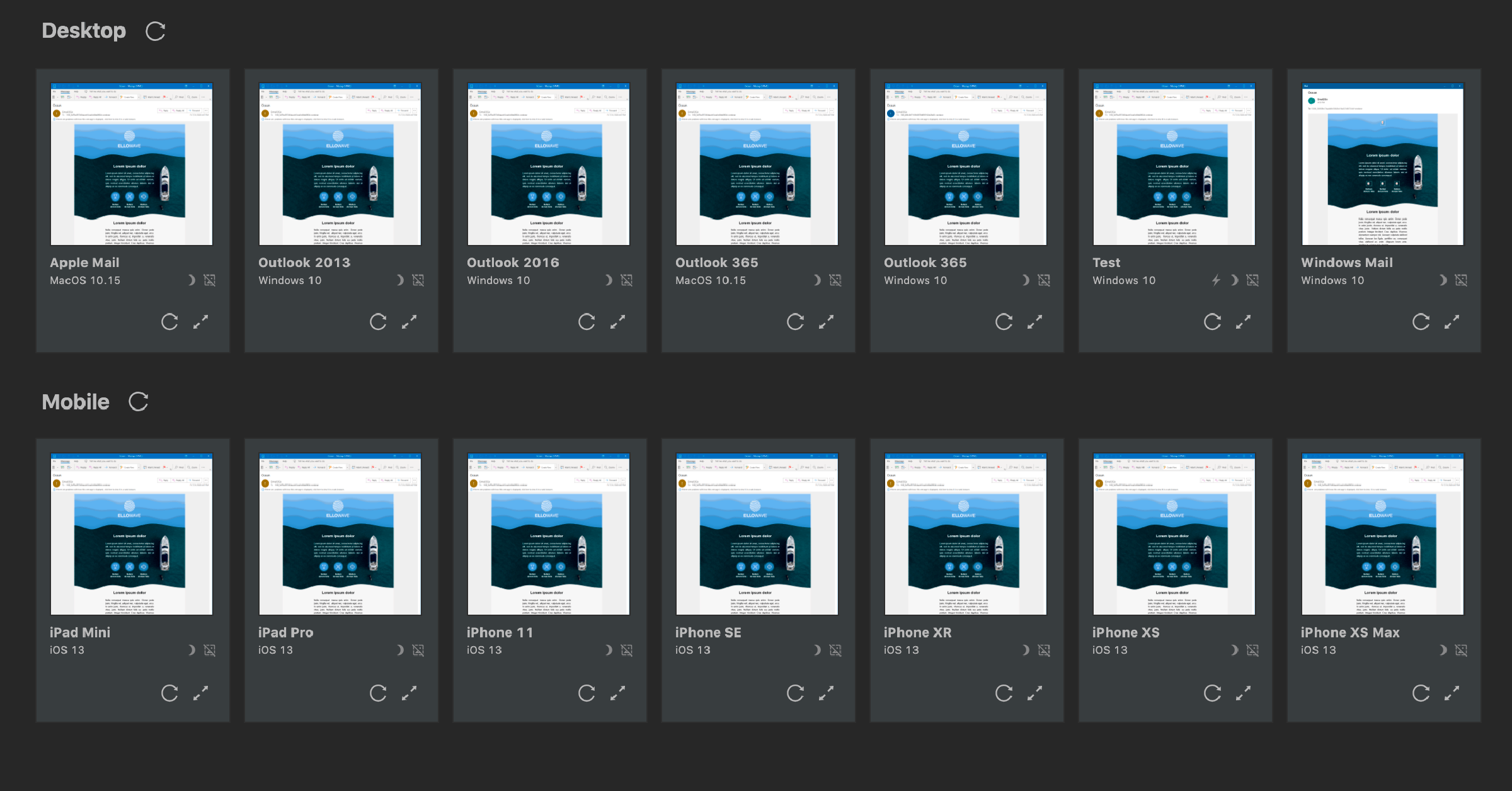Toggle dark mode on iPad Mini card
Screen dimensions: 1512x791
pos(192,649)
